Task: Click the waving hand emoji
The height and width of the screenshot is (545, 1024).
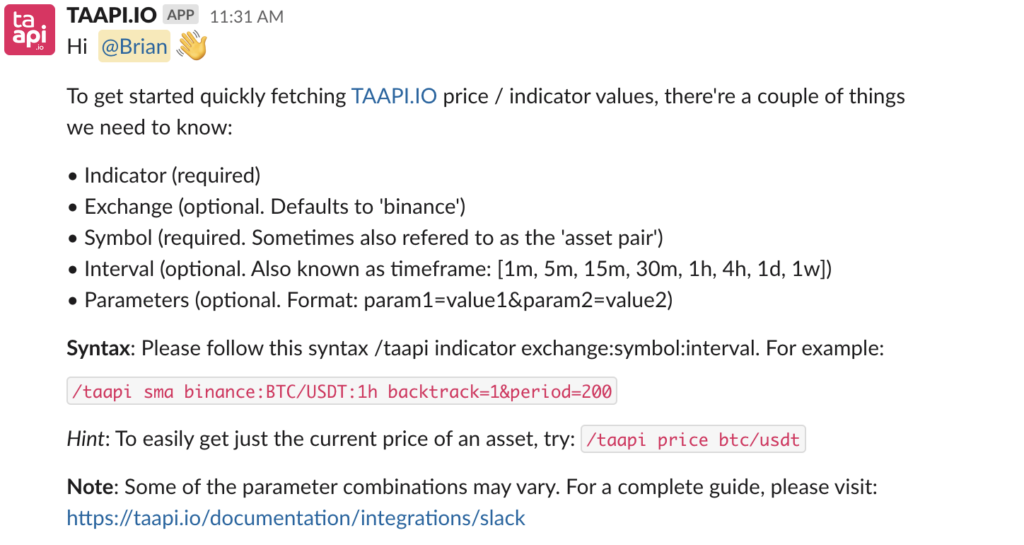Action: point(192,46)
